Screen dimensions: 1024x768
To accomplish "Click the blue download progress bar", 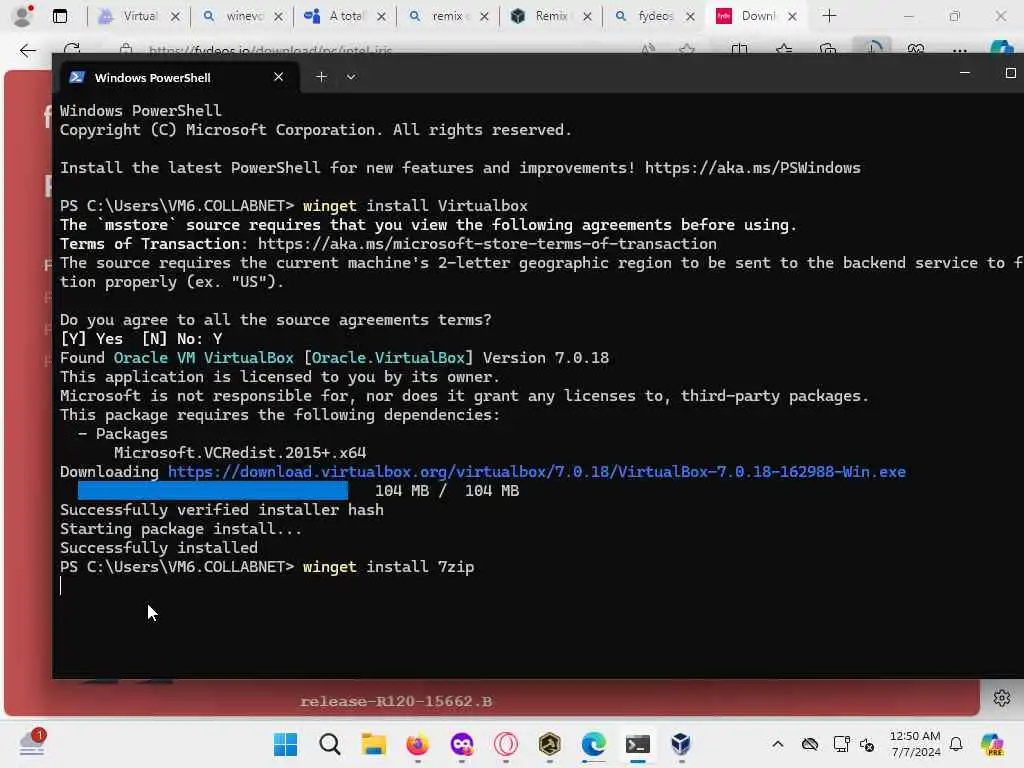I will pyautogui.click(x=213, y=490).
